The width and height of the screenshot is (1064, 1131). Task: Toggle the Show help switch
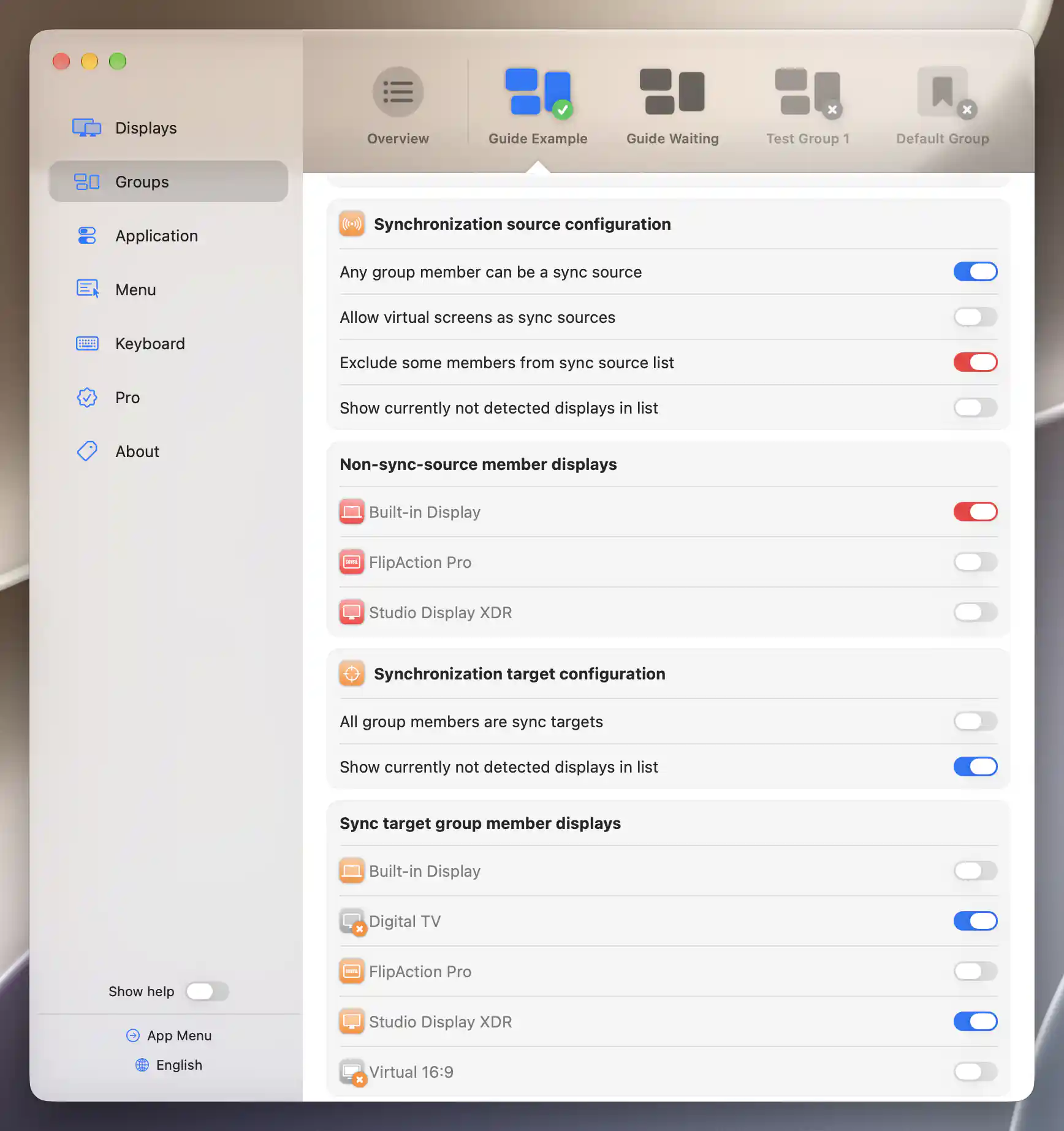click(207, 991)
